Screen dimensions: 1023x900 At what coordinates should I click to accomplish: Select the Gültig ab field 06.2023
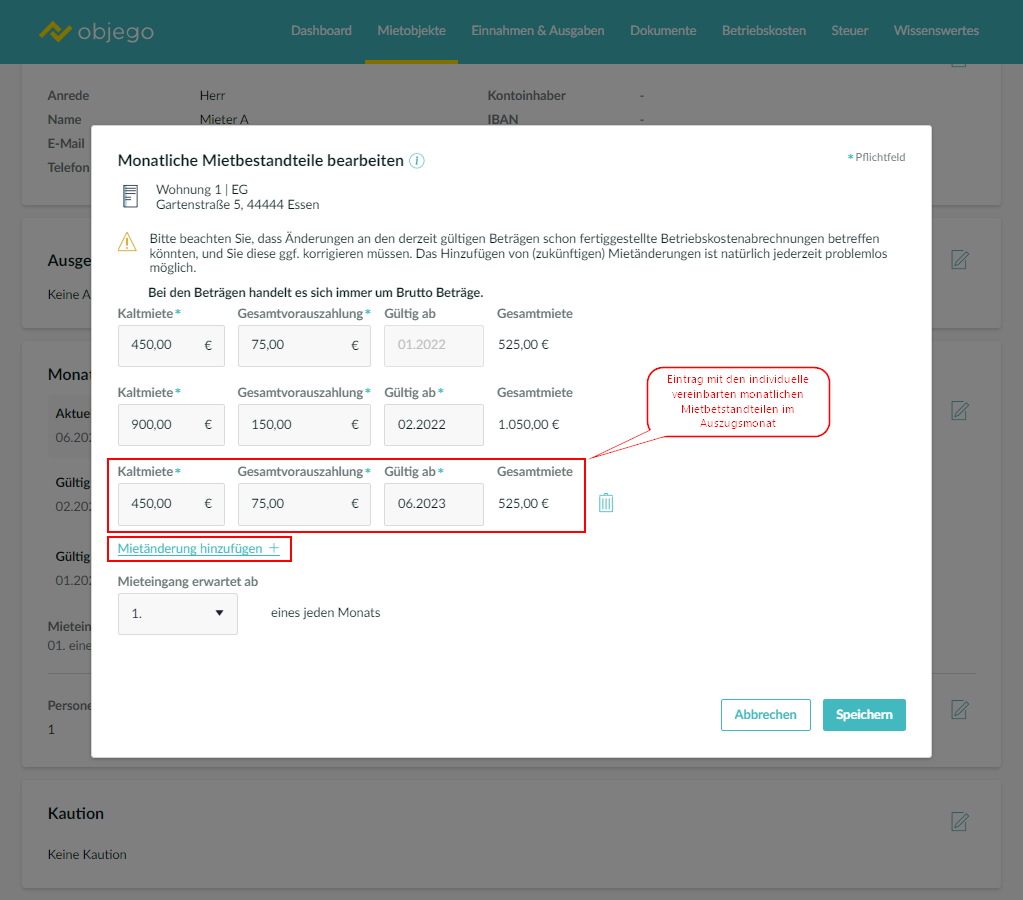433,504
